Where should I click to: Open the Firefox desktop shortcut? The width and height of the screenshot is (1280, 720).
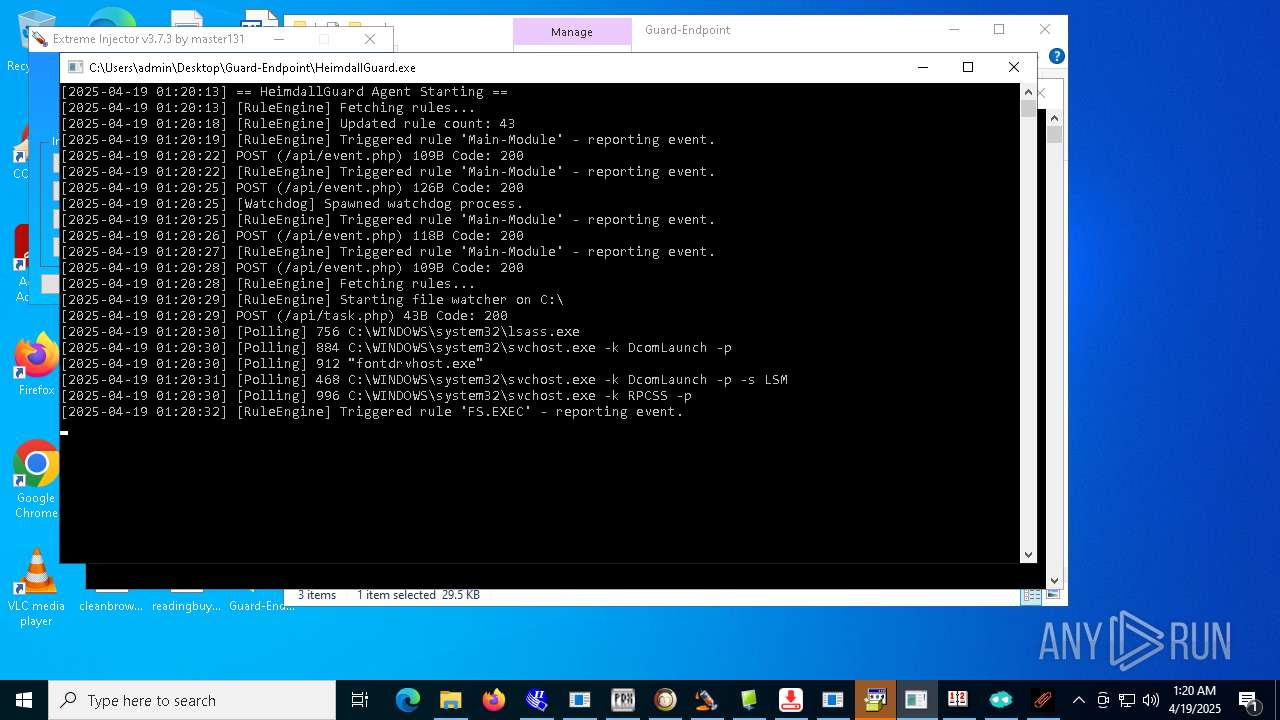point(36,364)
